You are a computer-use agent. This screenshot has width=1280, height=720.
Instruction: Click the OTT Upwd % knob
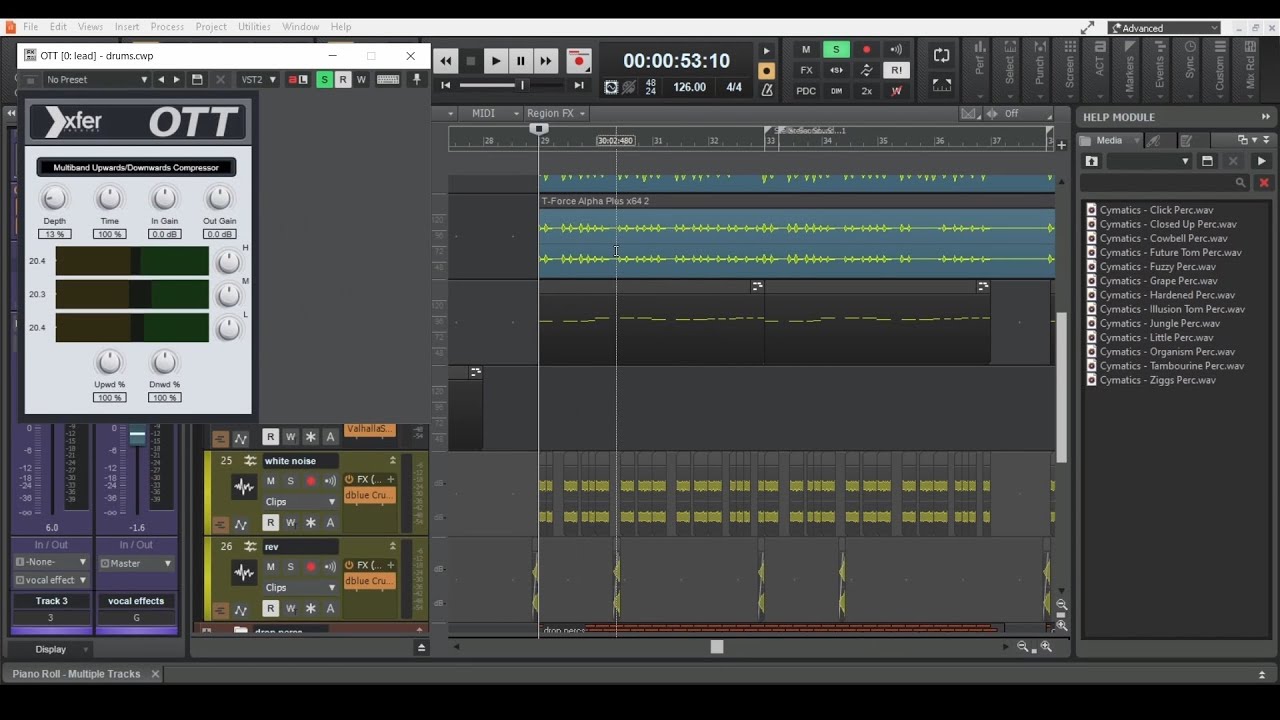109,362
